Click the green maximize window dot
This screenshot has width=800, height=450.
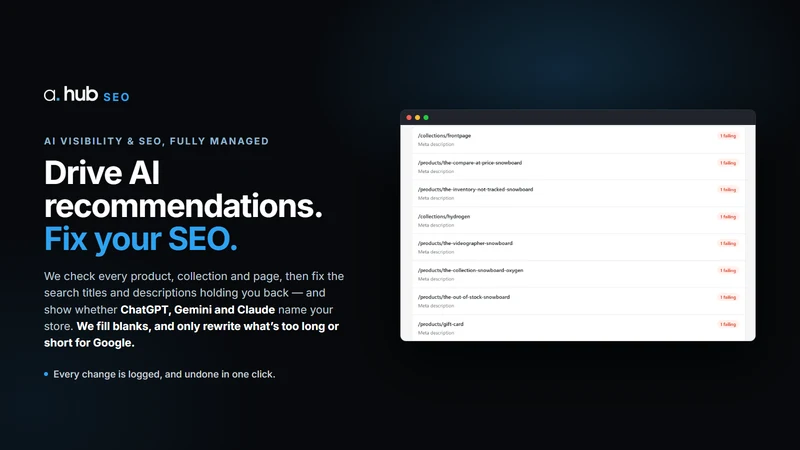click(x=426, y=117)
